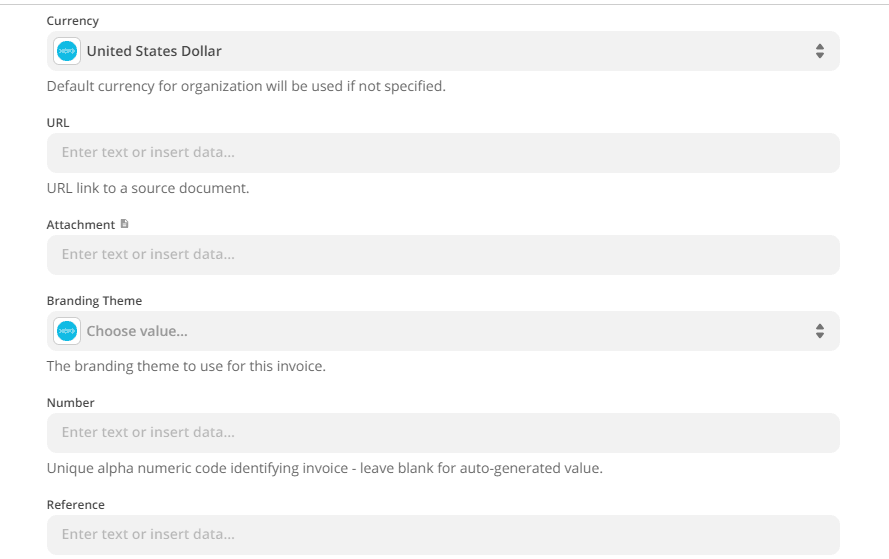Click the file icon beside Attachment label
The image size is (889, 559).
click(x=125, y=224)
